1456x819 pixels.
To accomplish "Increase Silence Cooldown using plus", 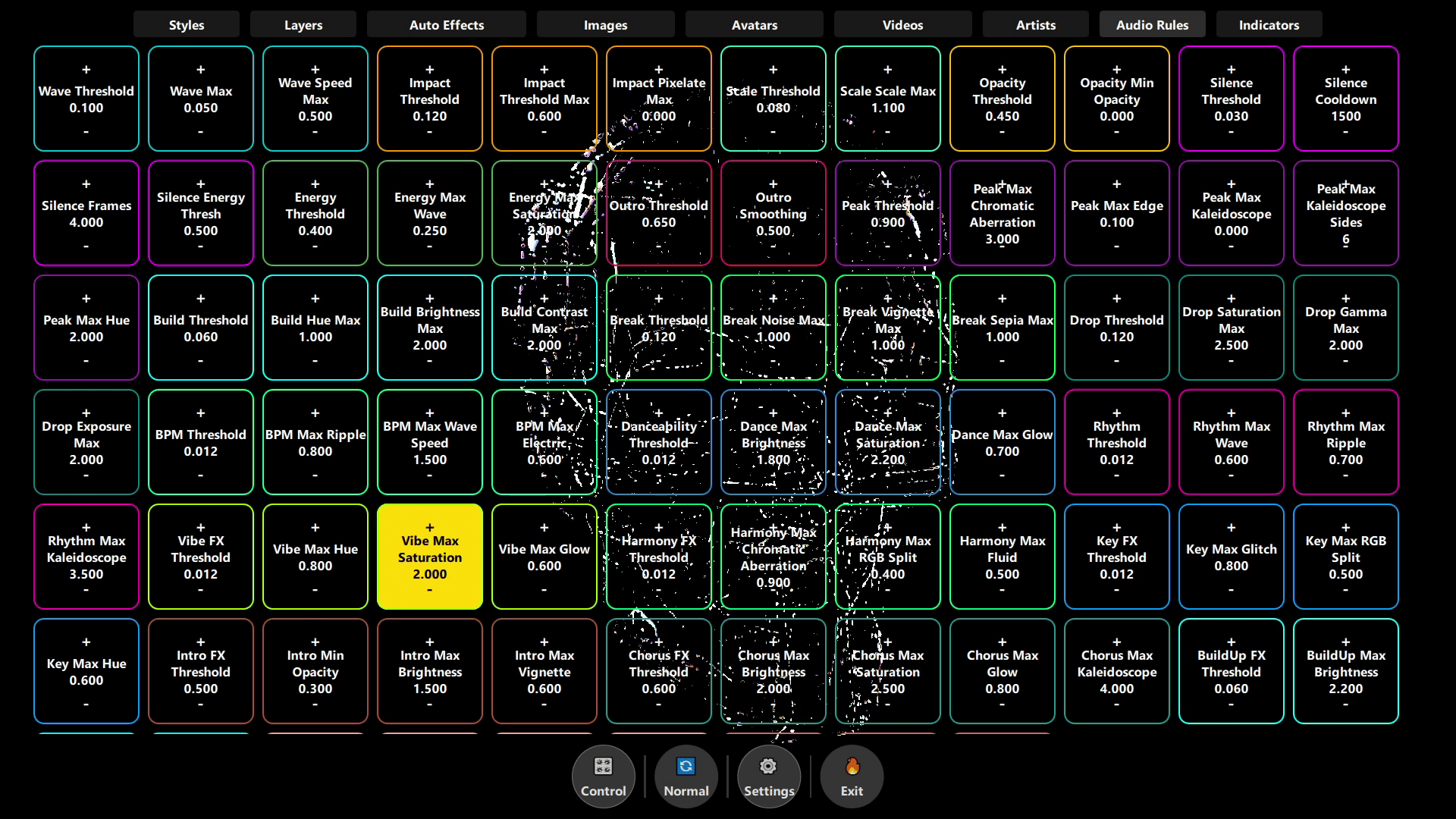I will [1346, 70].
